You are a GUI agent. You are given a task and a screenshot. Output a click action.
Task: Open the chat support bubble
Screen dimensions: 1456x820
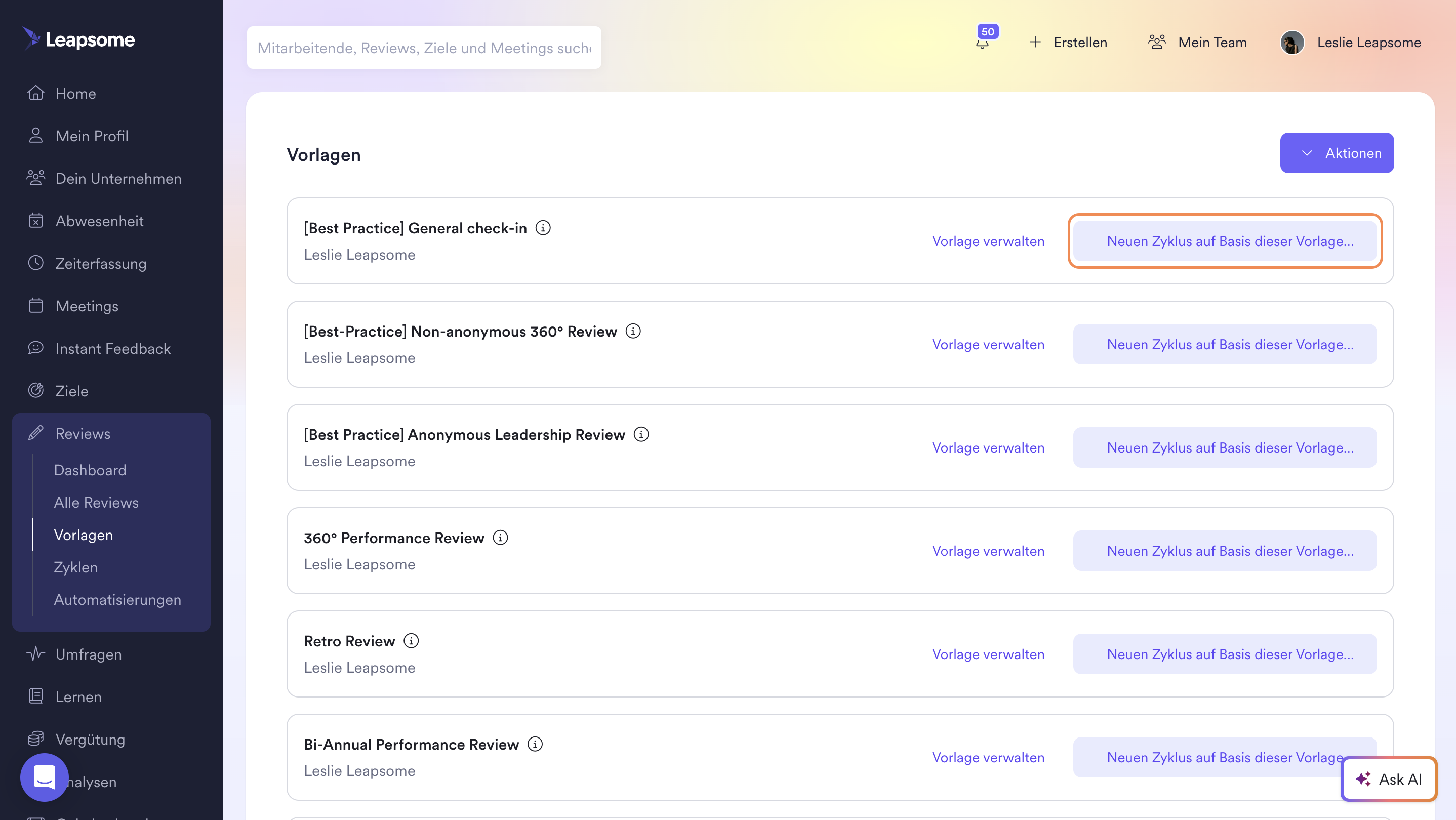click(x=44, y=777)
